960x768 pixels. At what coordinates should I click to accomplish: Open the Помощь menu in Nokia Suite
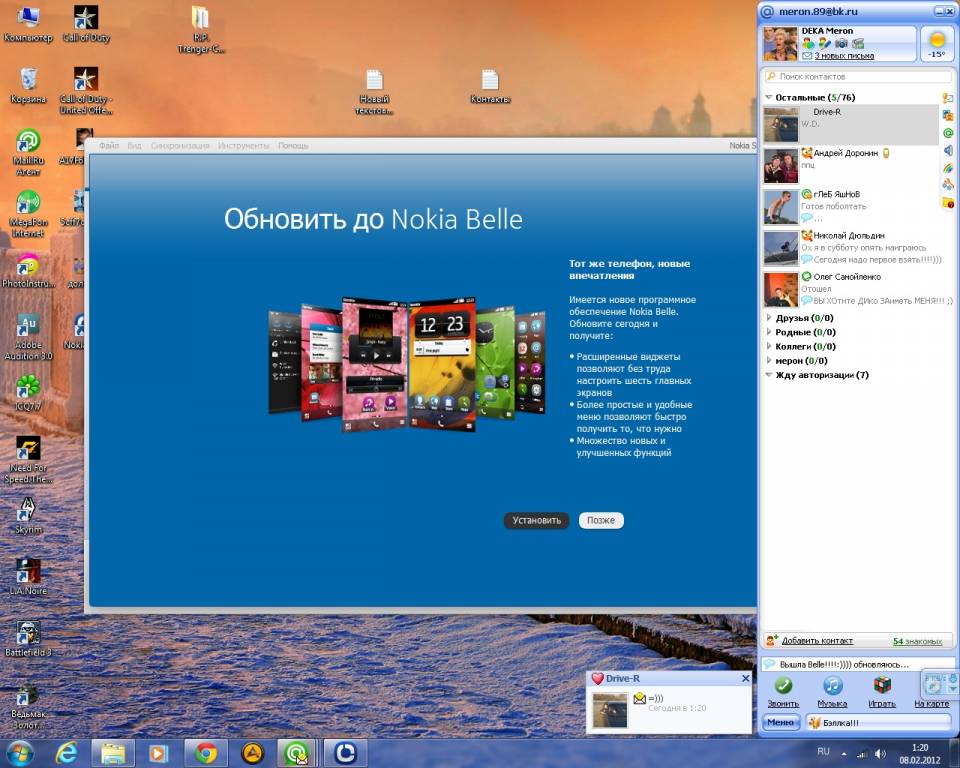(293, 146)
